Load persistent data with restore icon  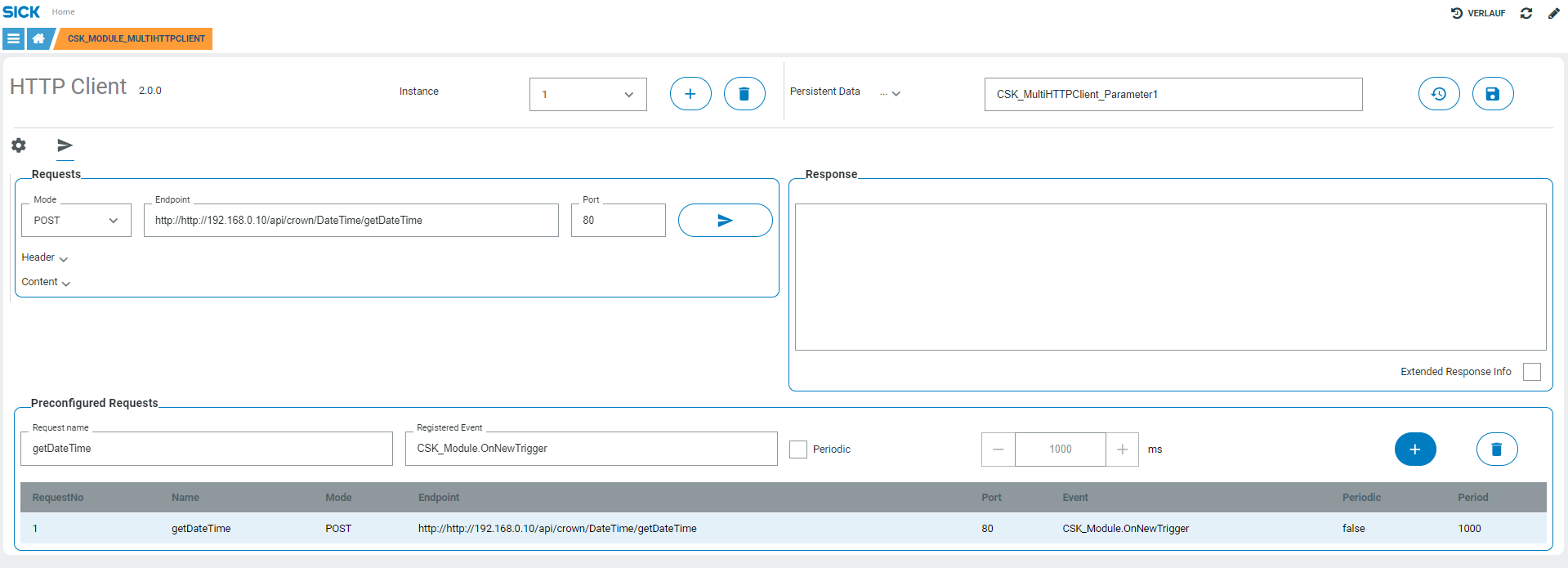pos(1438,94)
